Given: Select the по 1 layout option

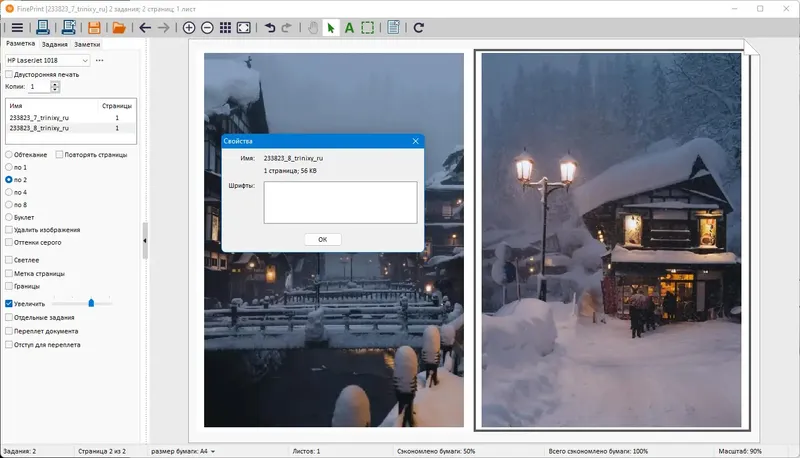Looking at the screenshot, I should click(x=9, y=167).
